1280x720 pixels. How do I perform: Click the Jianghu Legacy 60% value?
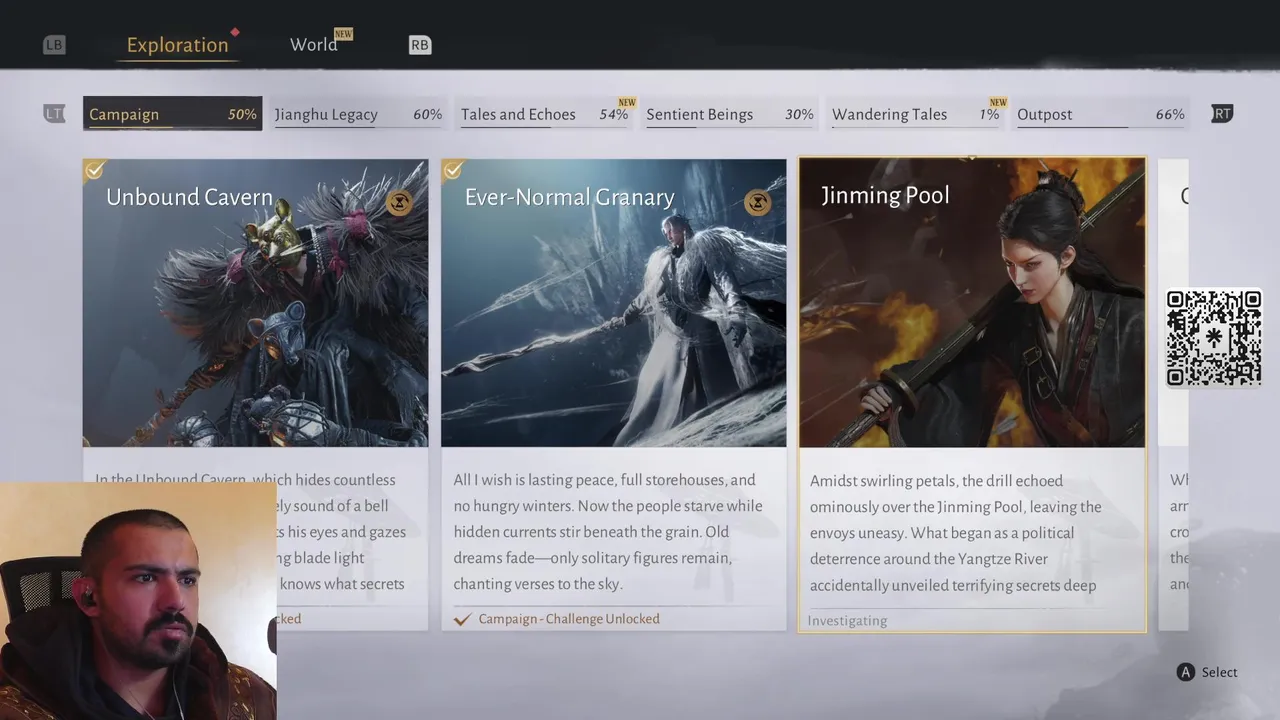[427, 114]
